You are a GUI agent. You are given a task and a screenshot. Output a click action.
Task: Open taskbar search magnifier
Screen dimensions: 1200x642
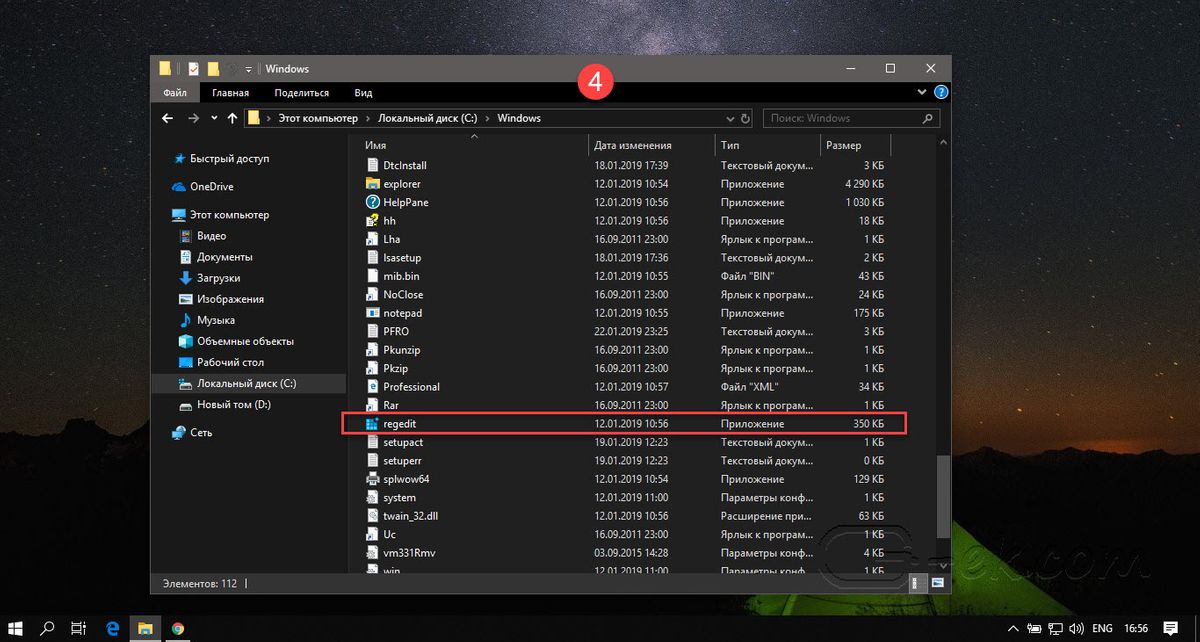click(x=47, y=628)
